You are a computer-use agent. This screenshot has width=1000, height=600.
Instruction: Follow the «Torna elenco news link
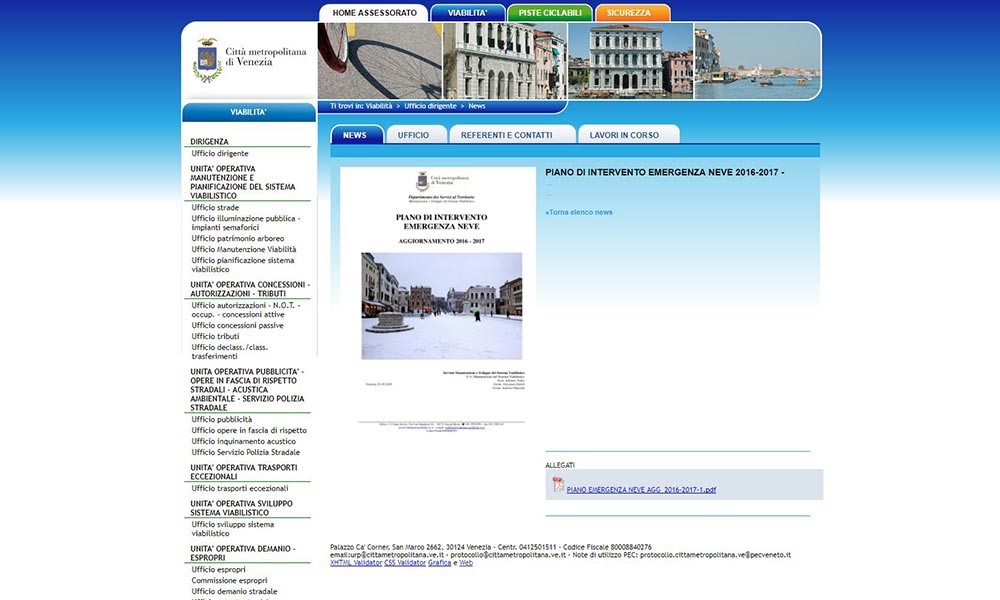[579, 212]
